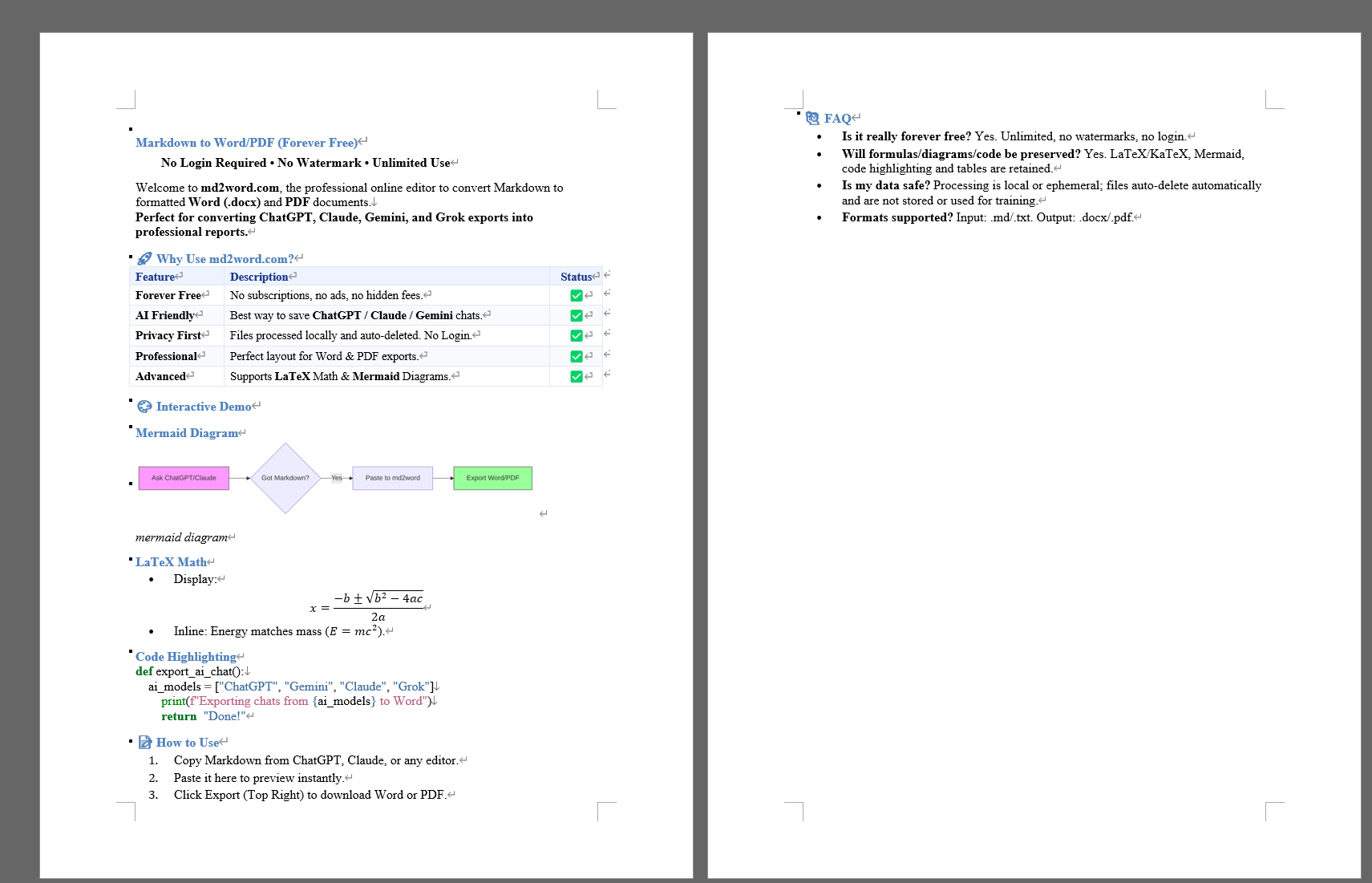
Task: Click the green checkmark in the Professional row
Action: click(x=575, y=355)
